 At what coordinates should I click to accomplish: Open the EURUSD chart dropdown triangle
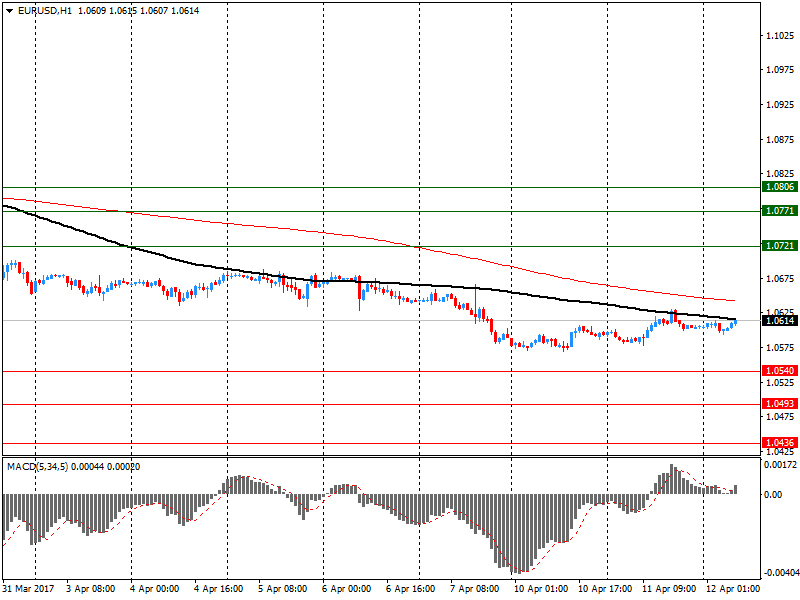click(9, 11)
